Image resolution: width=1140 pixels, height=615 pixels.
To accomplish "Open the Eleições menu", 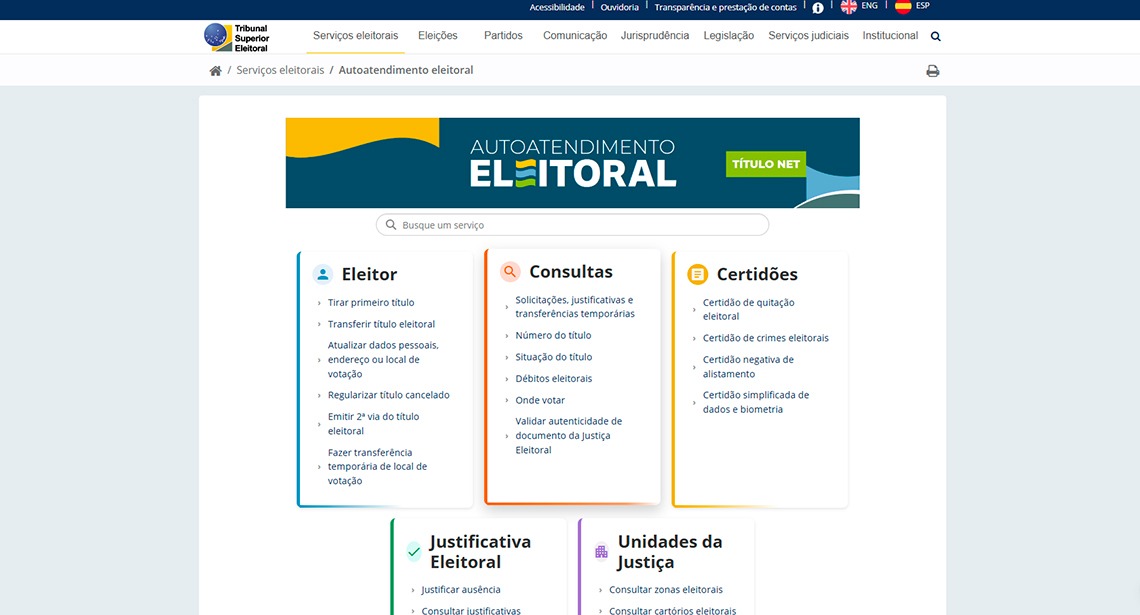I will click(437, 36).
